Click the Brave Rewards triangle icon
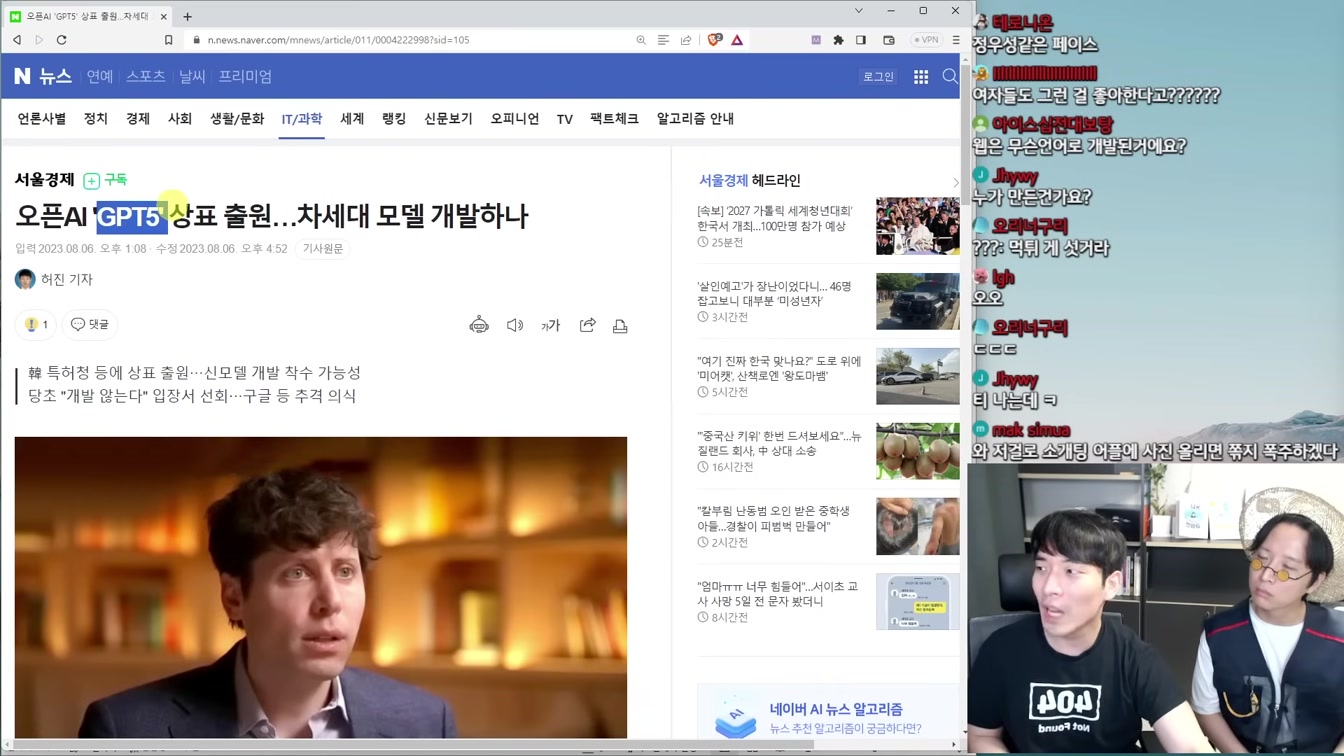 pyautogui.click(x=737, y=40)
